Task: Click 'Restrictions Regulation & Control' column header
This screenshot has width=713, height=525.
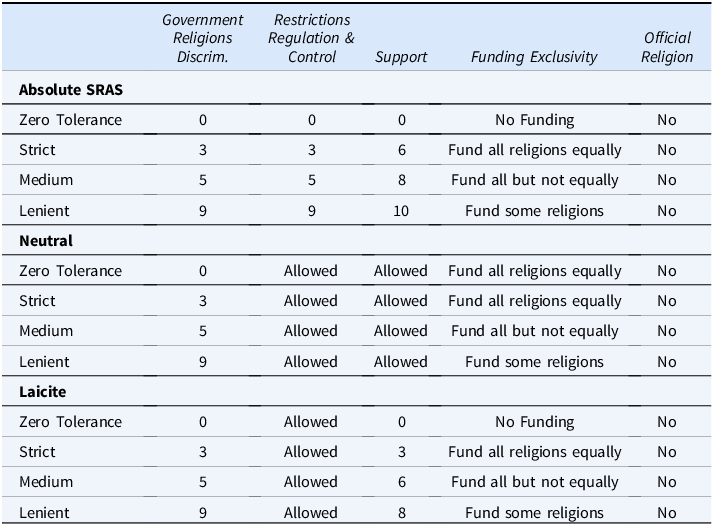Action: pyautogui.click(x=311, y=38)
